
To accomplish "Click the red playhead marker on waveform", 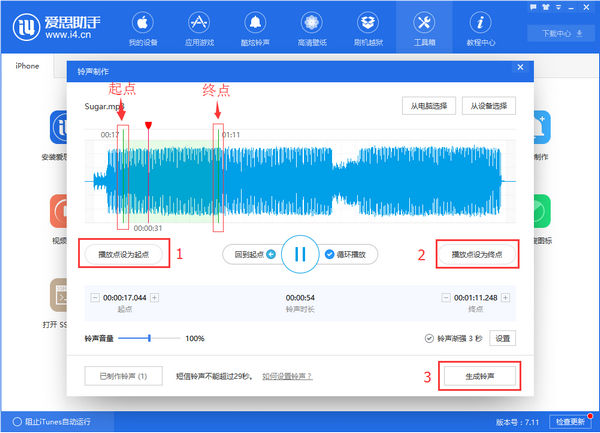I will [x=149, y=126].
